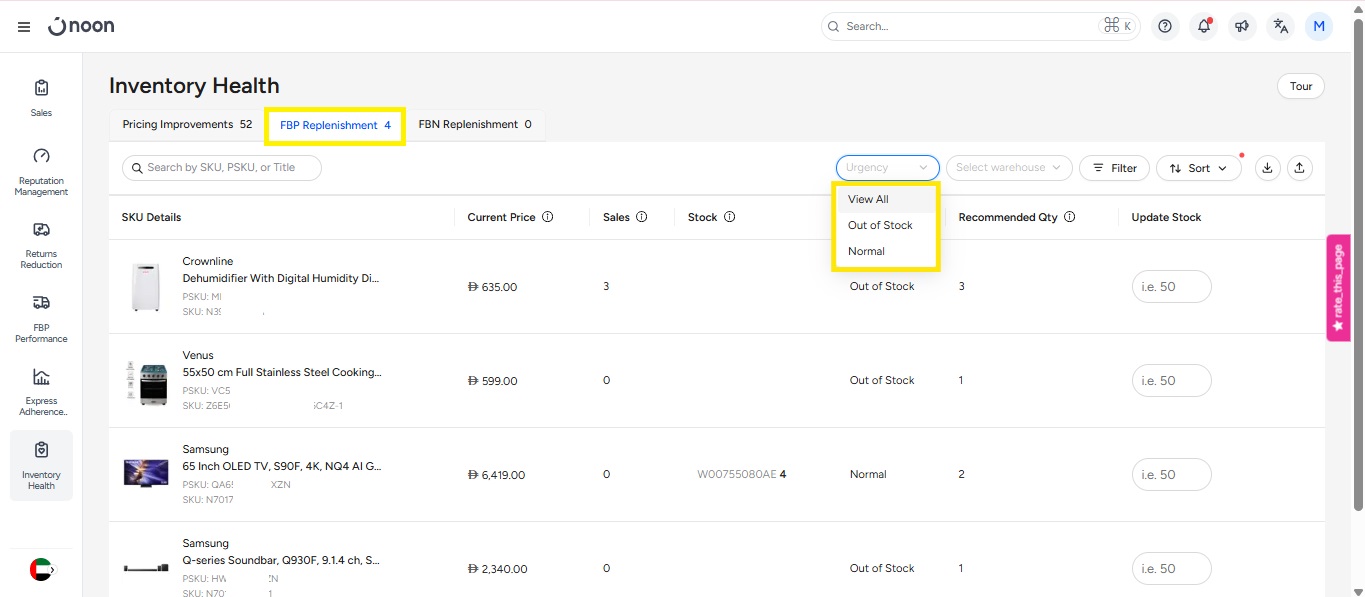Go to FBP Performance in sidebar

[x=41, y=318]
